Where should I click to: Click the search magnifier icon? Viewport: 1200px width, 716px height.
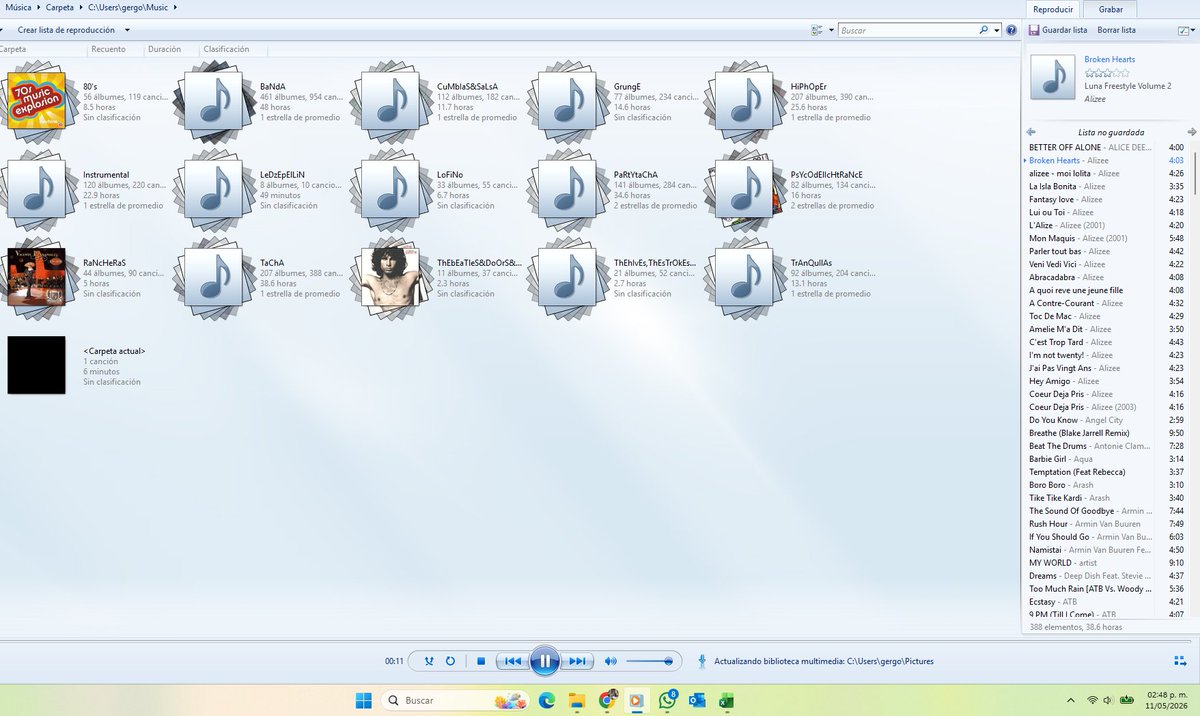pos(984,31)
